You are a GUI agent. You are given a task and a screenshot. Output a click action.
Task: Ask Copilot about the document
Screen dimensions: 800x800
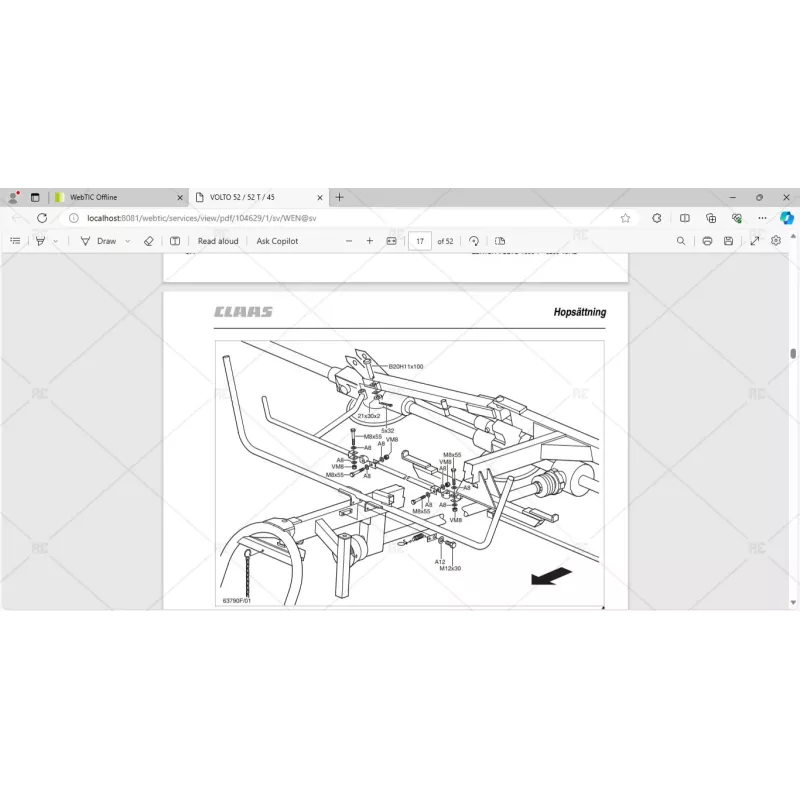pyautogui.click(x=276, y=241)
